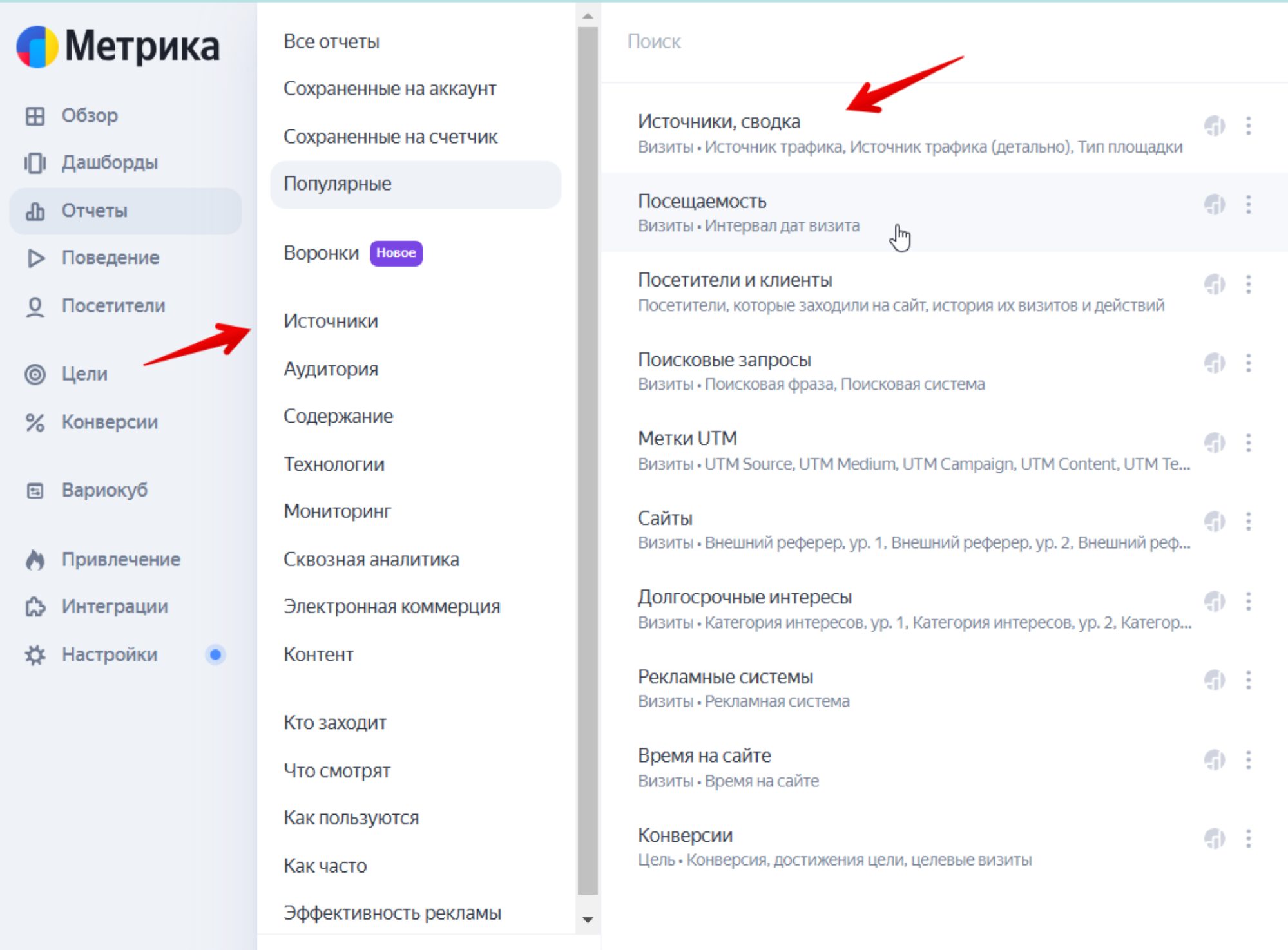1288x950 pixels.
Task: Open Содержание report category
Action: (338, 417)
